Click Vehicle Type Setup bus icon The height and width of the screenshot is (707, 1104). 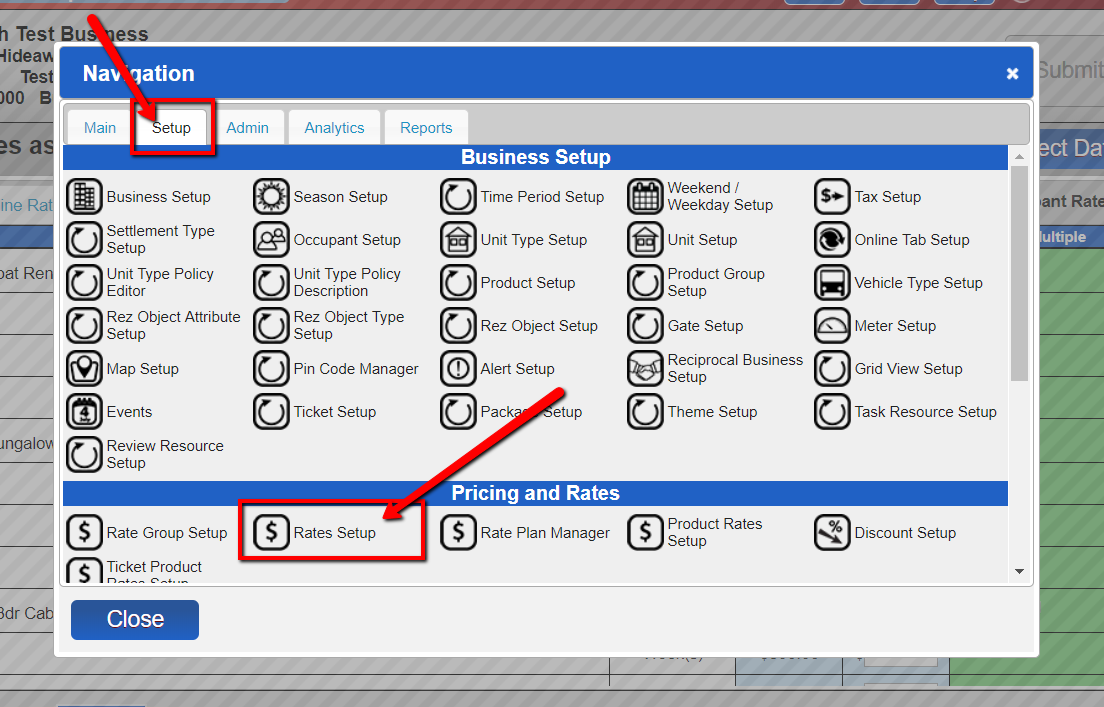tap(832, 282)
